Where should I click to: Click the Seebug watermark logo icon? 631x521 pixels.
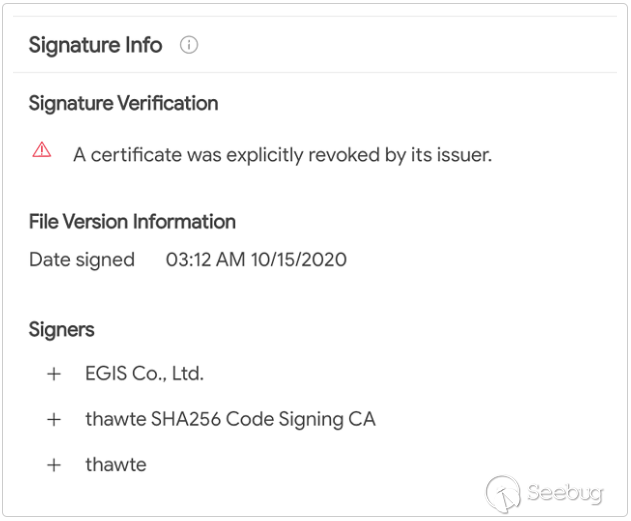(x=504, y=493)
